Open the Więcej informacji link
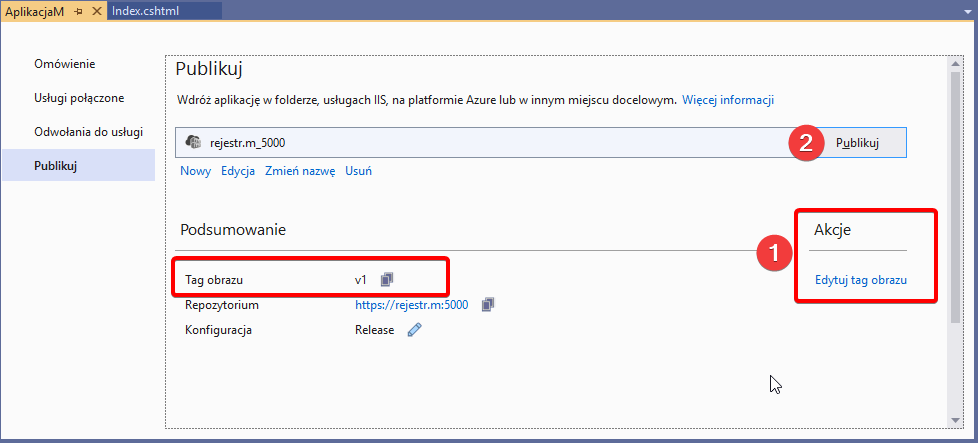This screenshot has width=978, height=443. tap(728, 100)
